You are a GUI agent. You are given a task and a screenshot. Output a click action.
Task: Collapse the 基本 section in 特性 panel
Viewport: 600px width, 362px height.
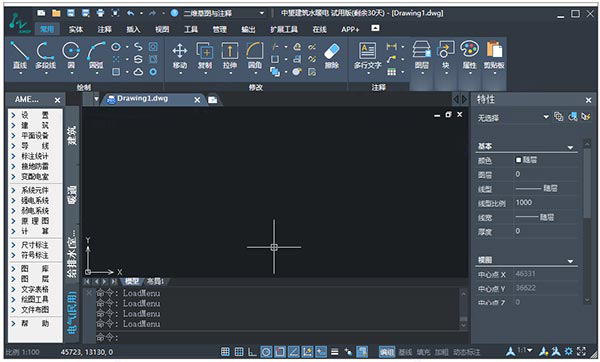pyautogui.click(x=570, y=147)
